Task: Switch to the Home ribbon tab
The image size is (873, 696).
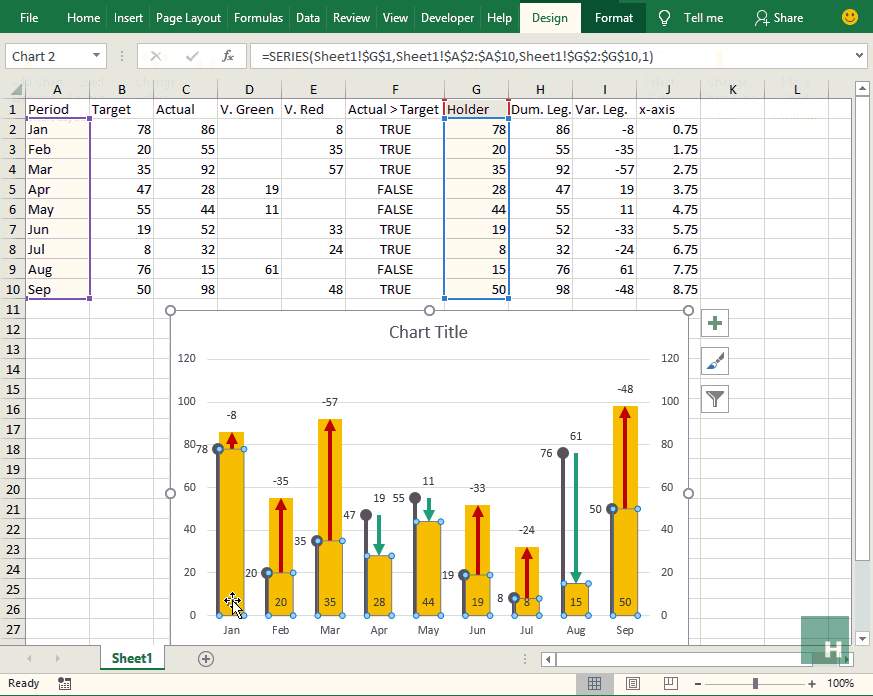Action: [x=84, y=18]
